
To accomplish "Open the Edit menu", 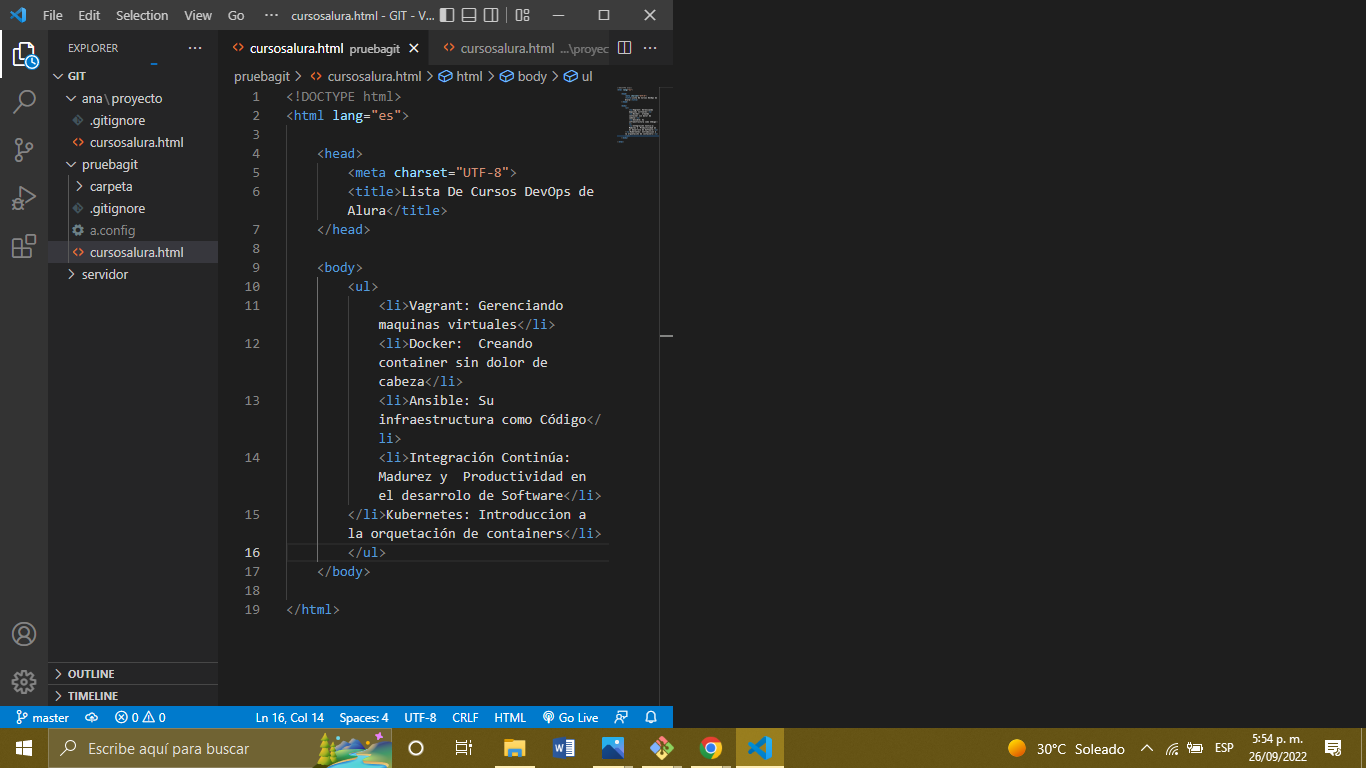I will click(89, 15).
